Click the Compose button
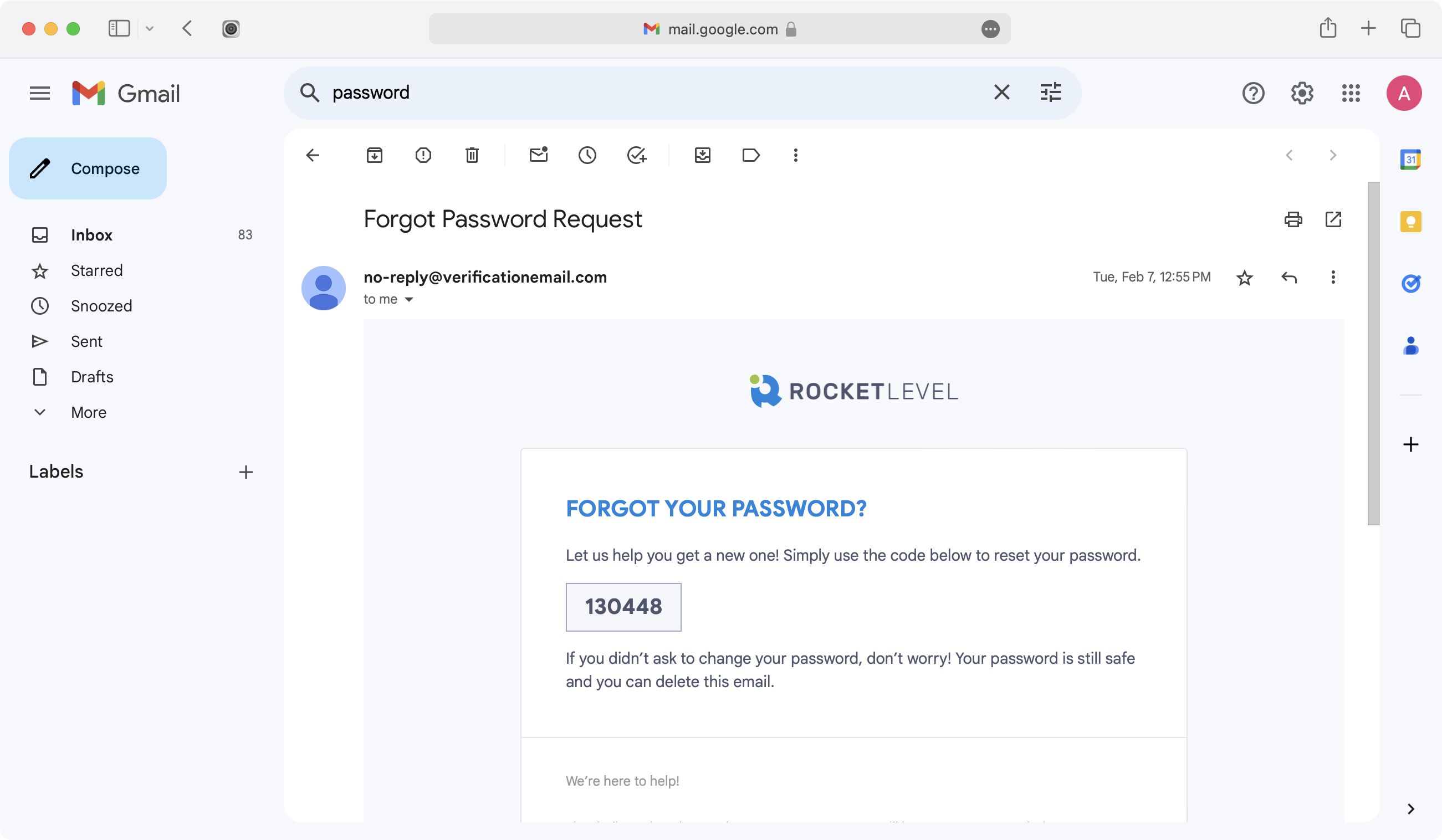The height and width of the screenshot is (840, 1442). point(88,168)
